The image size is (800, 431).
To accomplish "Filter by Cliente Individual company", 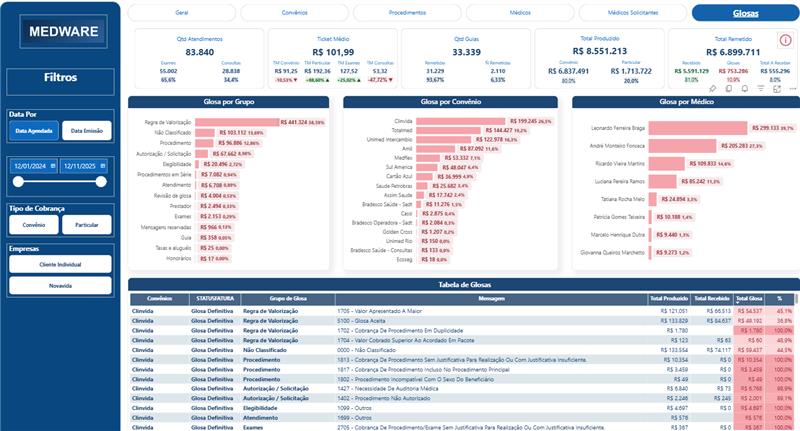I will 60,264.
